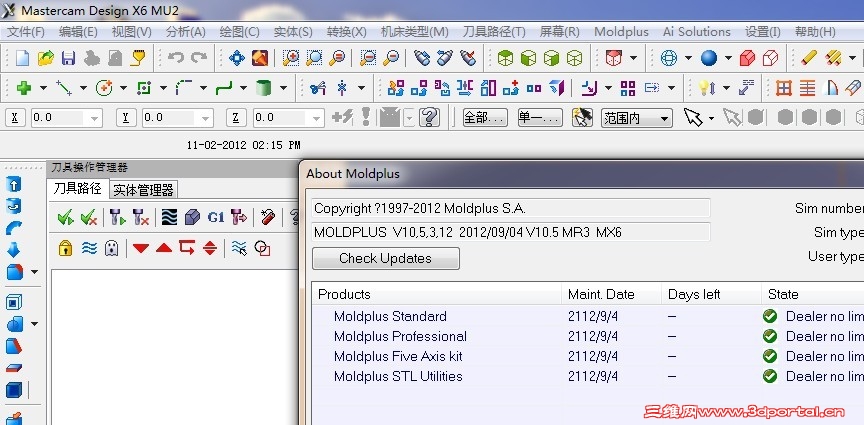This screenshot has height=425, width=864.
Task: Open the 刀具路径(T) menu
Action: click(x=494, y=32)
